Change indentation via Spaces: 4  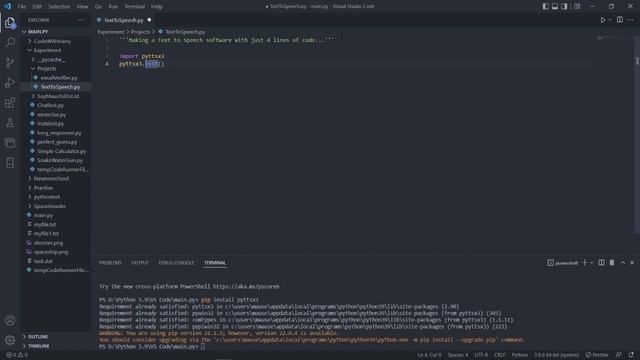(458, 355)
